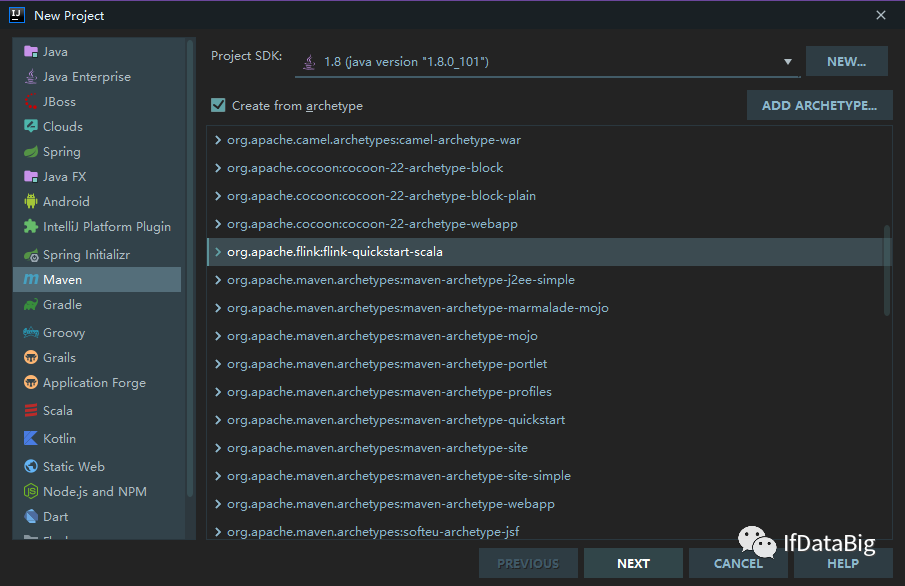Click the IntelliJ Platform Plugin puzzle icon
The height and width of the screenshot is (586, 905).
(31, 226)
